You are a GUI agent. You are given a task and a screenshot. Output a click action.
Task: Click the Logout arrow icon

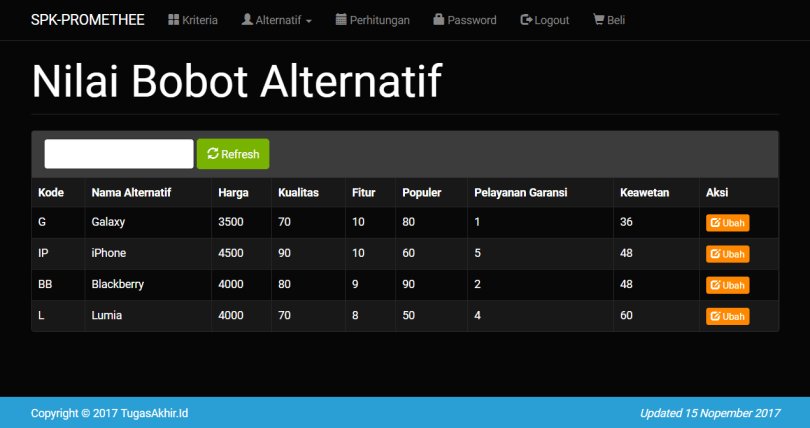[x=526, y=20]
